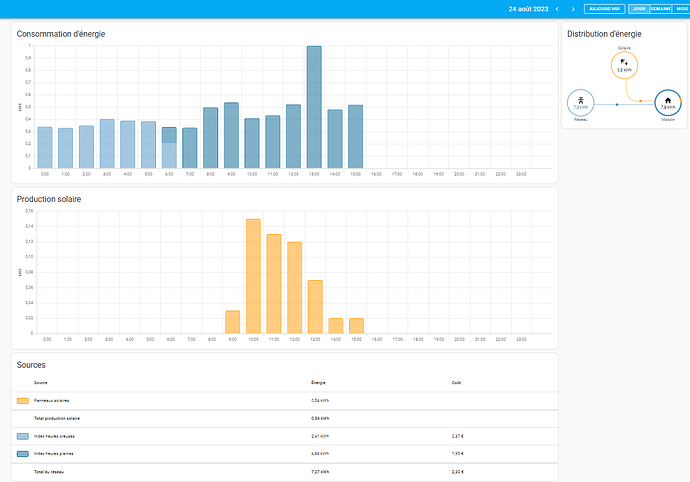This screenshot has height=482, width=690.
Task: Click the tallest solar production bar at 10:00
Action: tap(253, 276)
